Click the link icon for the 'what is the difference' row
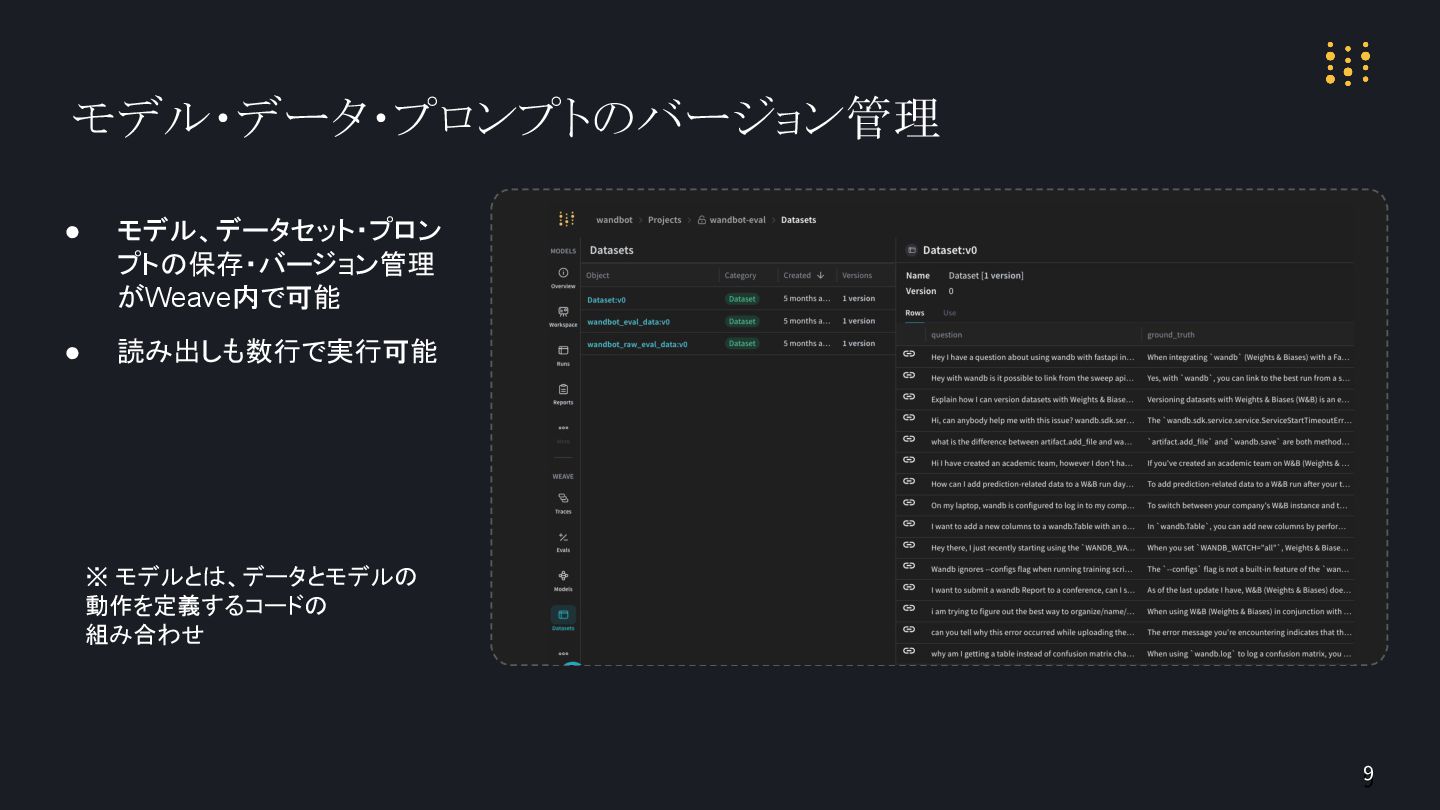The height and width of the screenshot is (810, 1440). coord(909,438)
